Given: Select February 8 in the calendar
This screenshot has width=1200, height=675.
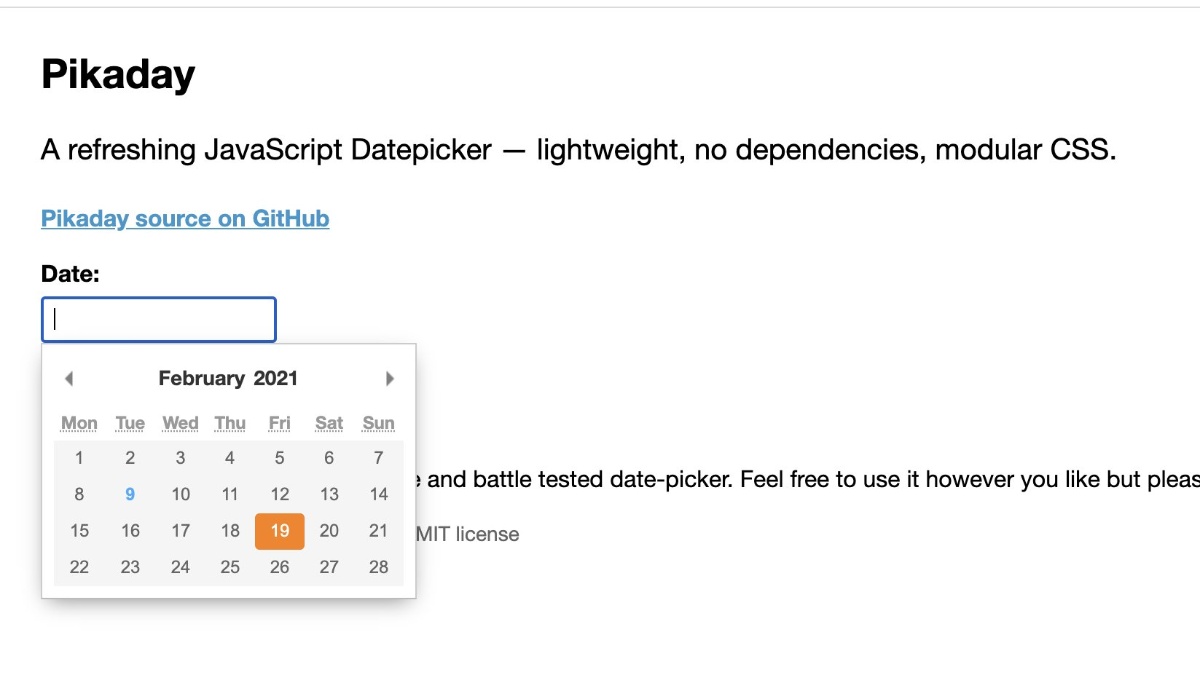Looking at the screenshot, I should pyautogui.click(x=80, y=495).
